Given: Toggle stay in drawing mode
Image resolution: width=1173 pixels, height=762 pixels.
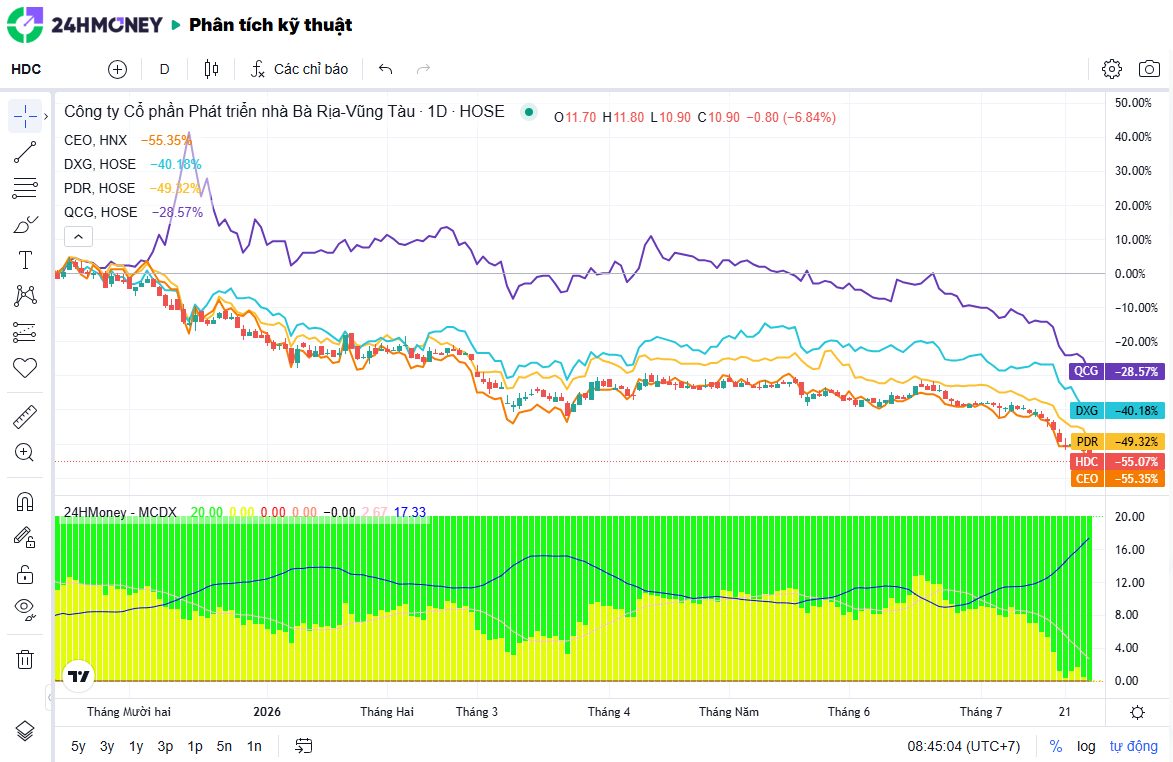Looking at the screenshot, I should click(x=25, y=538).
